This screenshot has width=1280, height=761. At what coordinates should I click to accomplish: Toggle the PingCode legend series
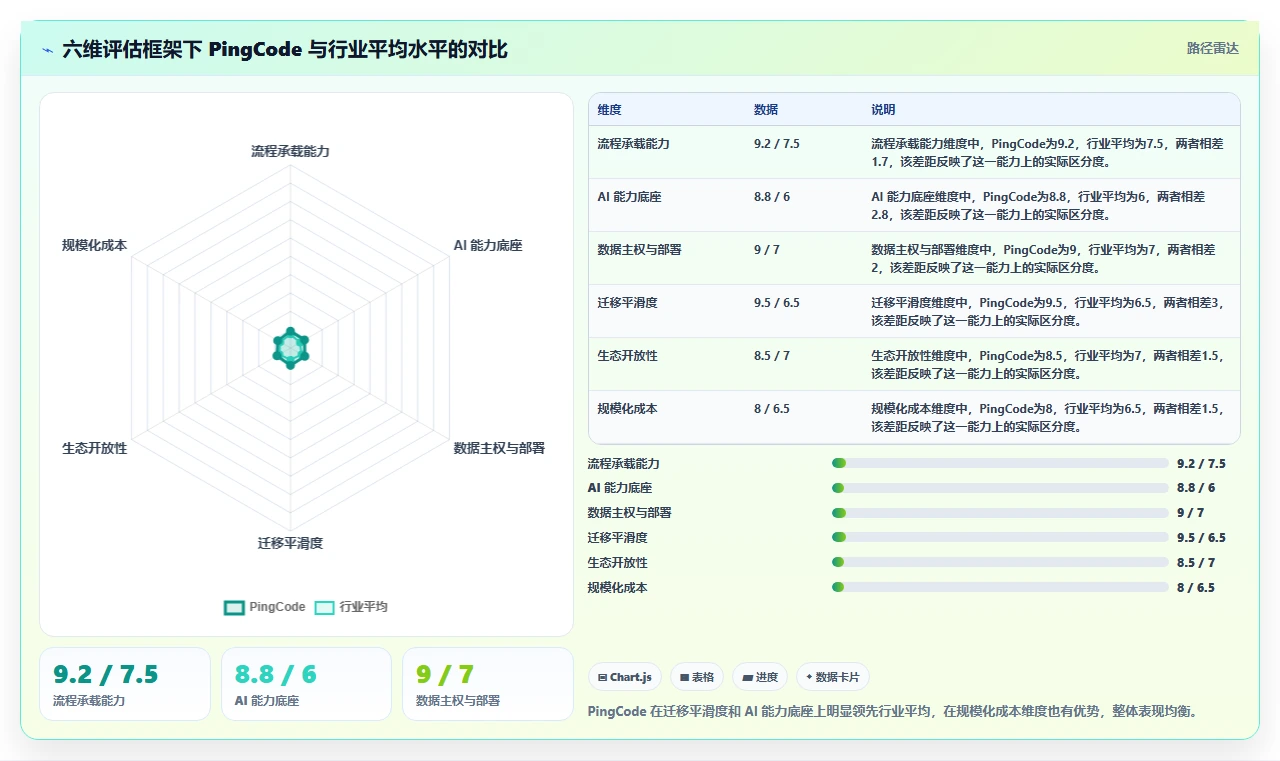pyautogui.click(x=265, y=607)
